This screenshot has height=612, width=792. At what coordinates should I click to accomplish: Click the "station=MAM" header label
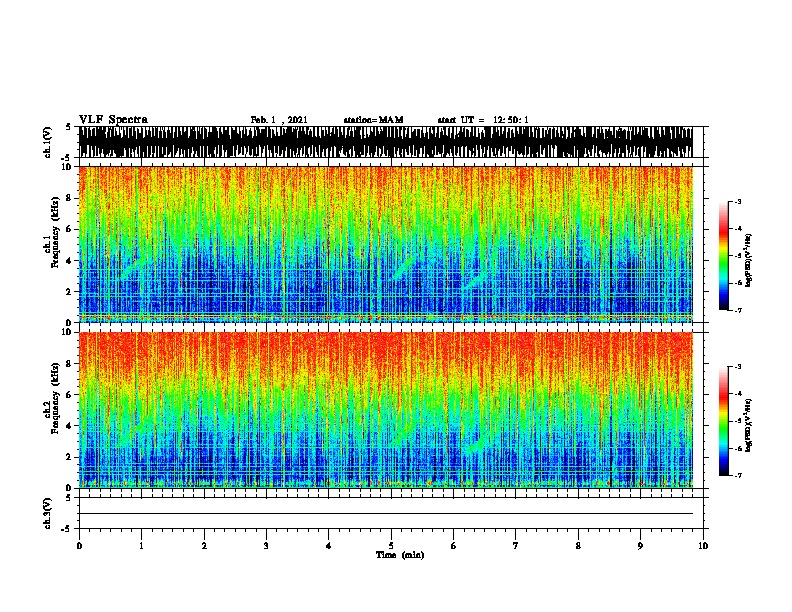click(373, 120)
